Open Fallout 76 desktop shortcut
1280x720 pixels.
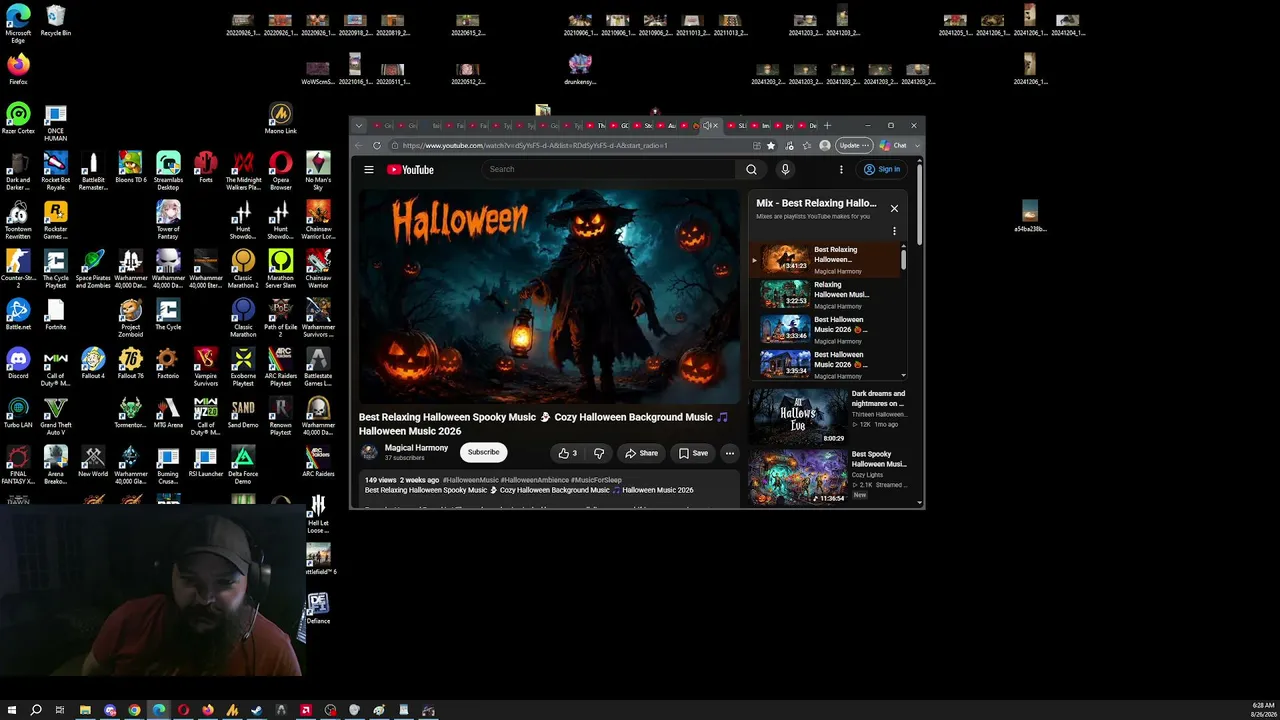click(130, 364)
